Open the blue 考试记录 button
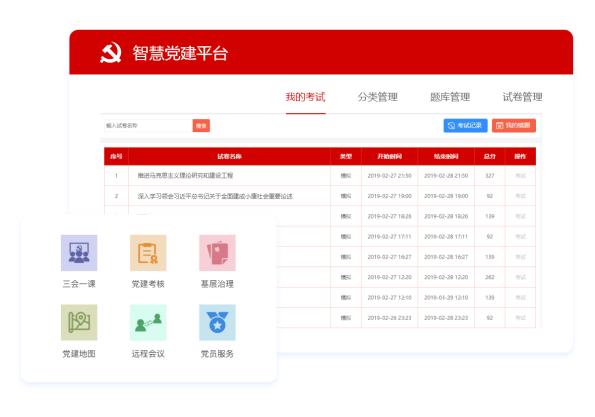Image resolution: width=595 pixels, height=417 pixels. pyautogui.click(x=465, y=126)
